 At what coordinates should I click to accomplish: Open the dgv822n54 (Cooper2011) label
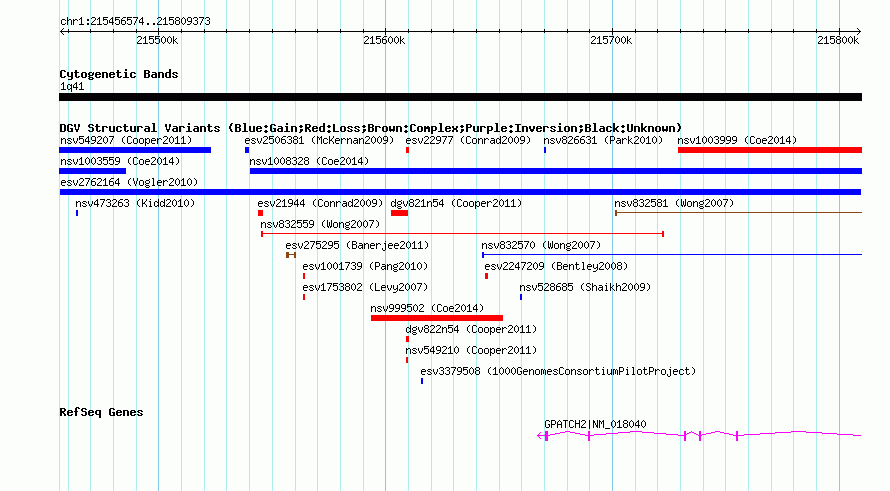[471, 329]
